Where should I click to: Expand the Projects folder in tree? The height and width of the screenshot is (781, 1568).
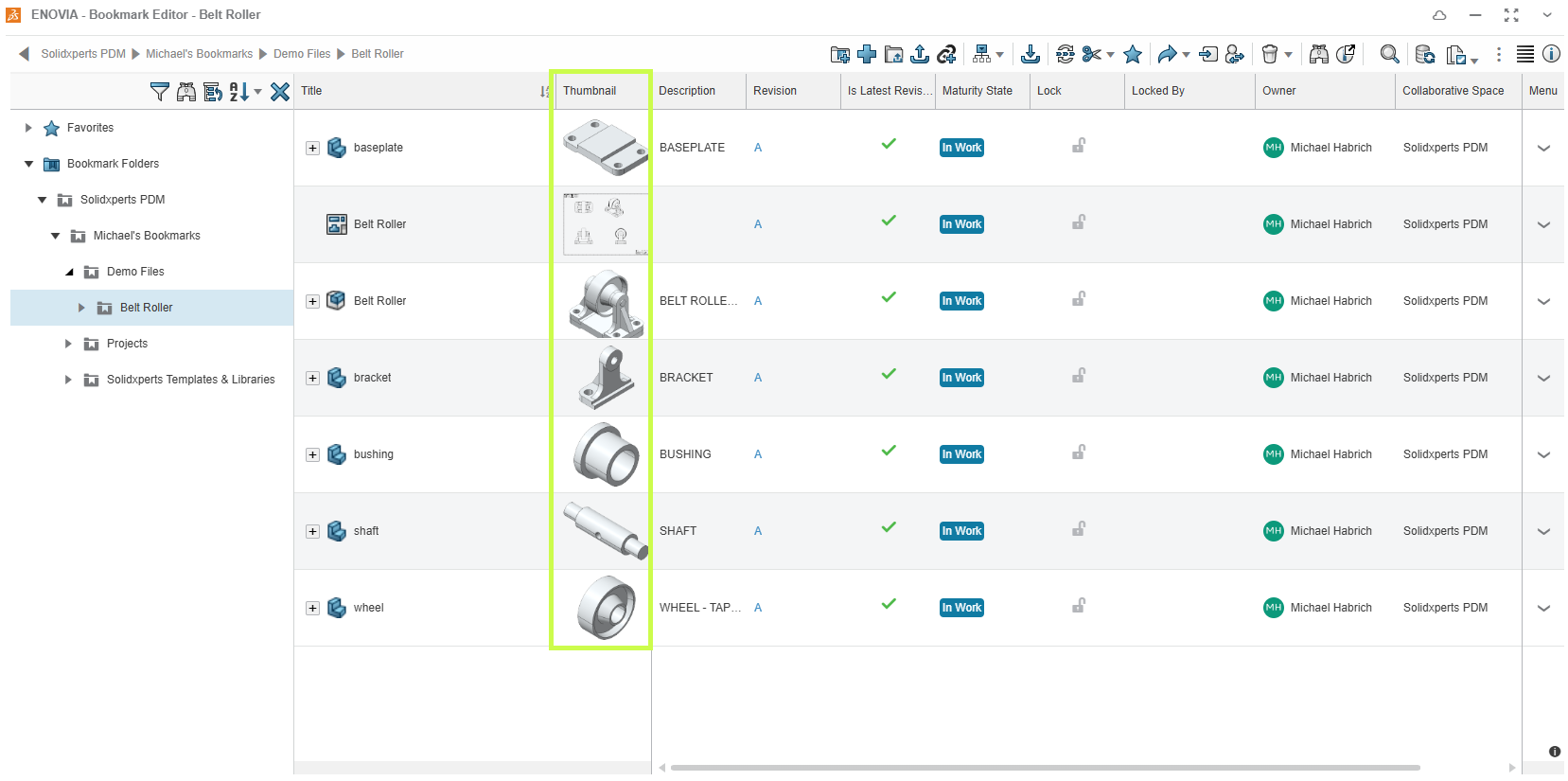coord(68,344)
